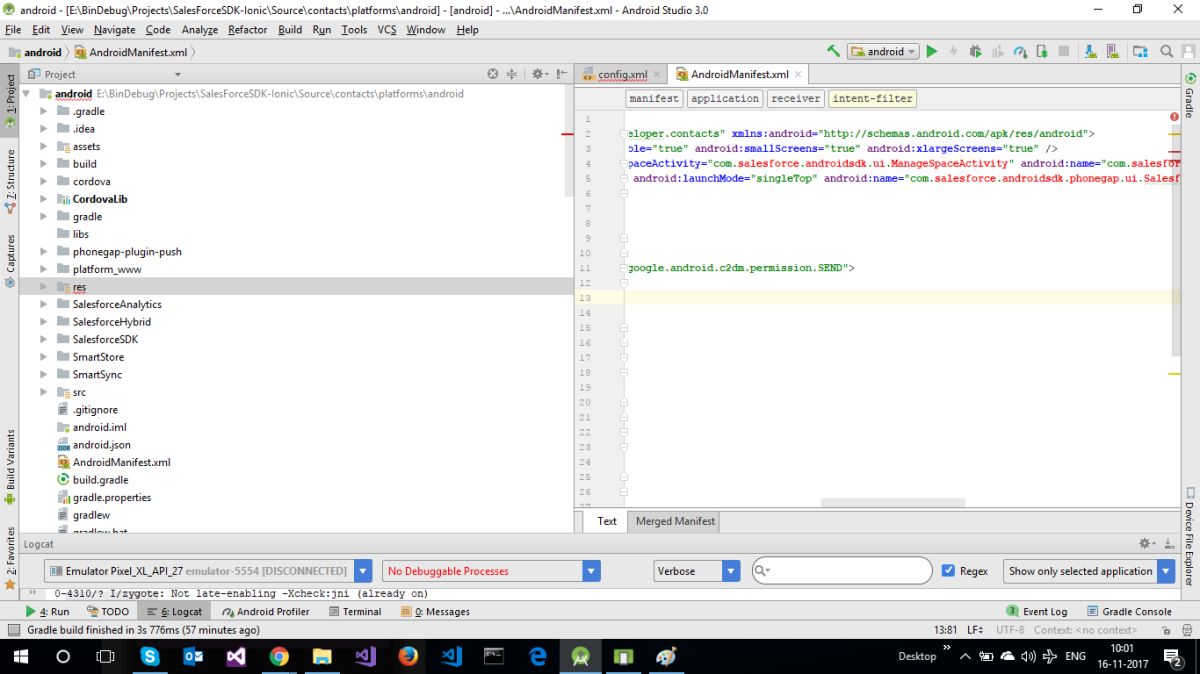Hide the Project panel with hide icon
The width and height of the screenshot is (1200, 674).
(561, 74)
